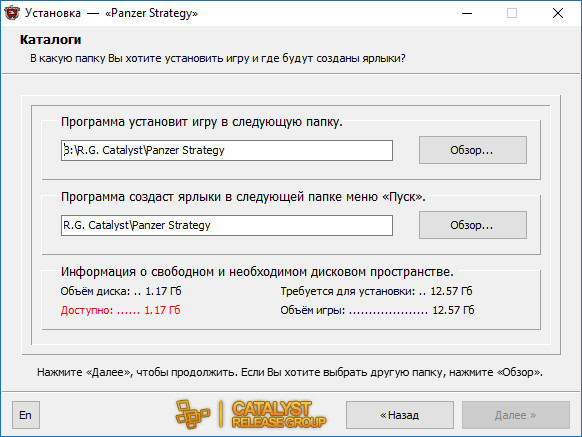Click the installer app icon in title bar
The width and height of the screenshot is (582, 437).
[12, 13]
